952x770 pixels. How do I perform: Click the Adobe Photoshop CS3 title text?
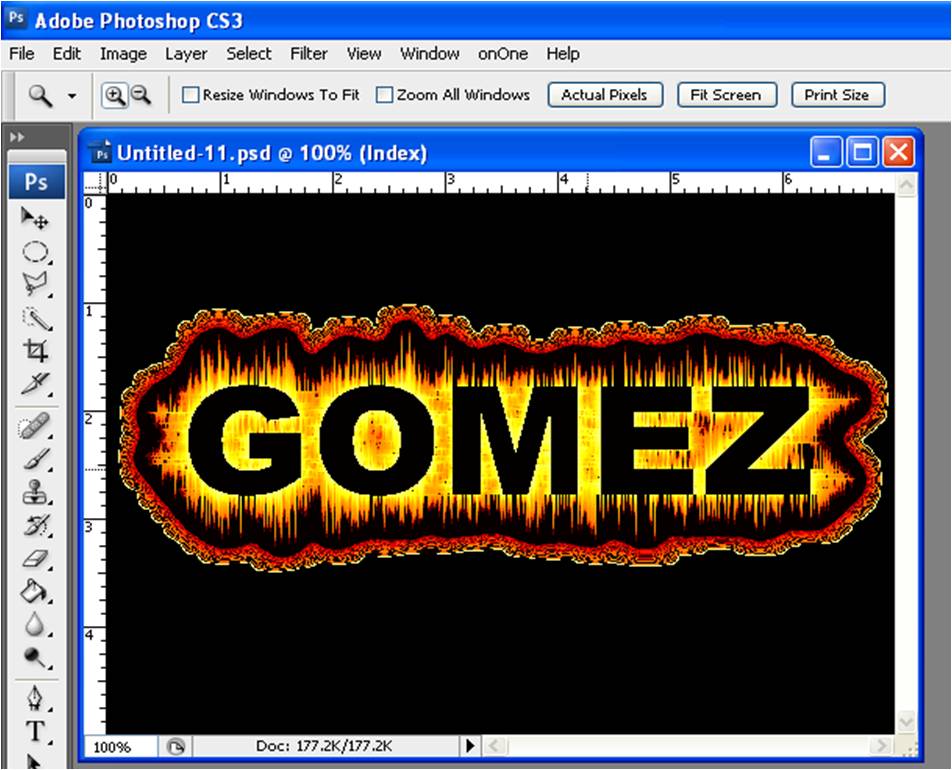(139, 21)
